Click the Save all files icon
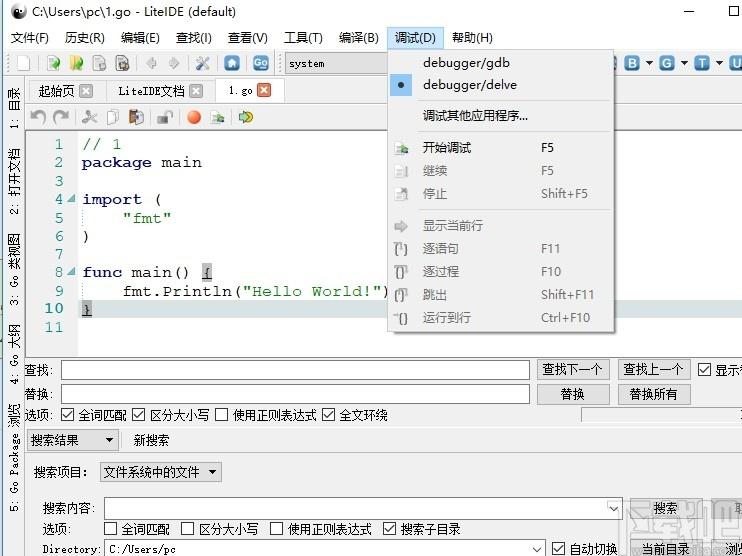The height and width of the screenshot is (556, 742). point(123,63)
